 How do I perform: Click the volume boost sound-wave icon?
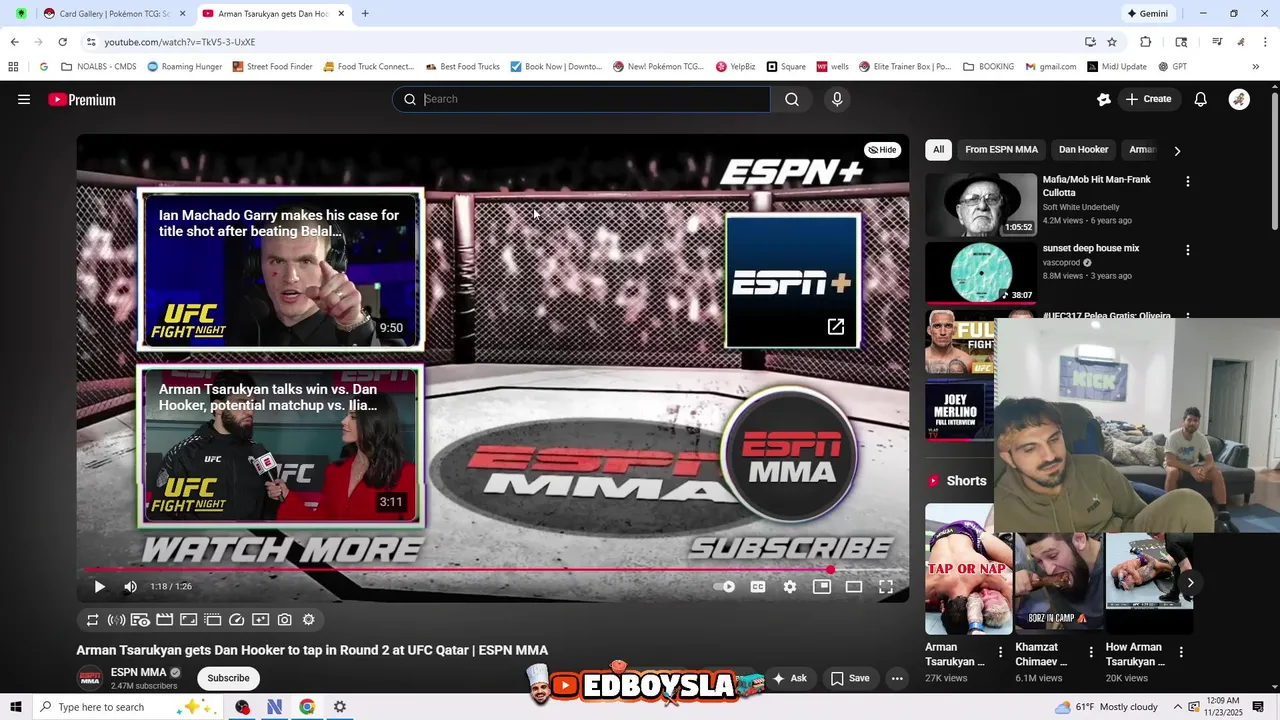(x=116, y=620)
